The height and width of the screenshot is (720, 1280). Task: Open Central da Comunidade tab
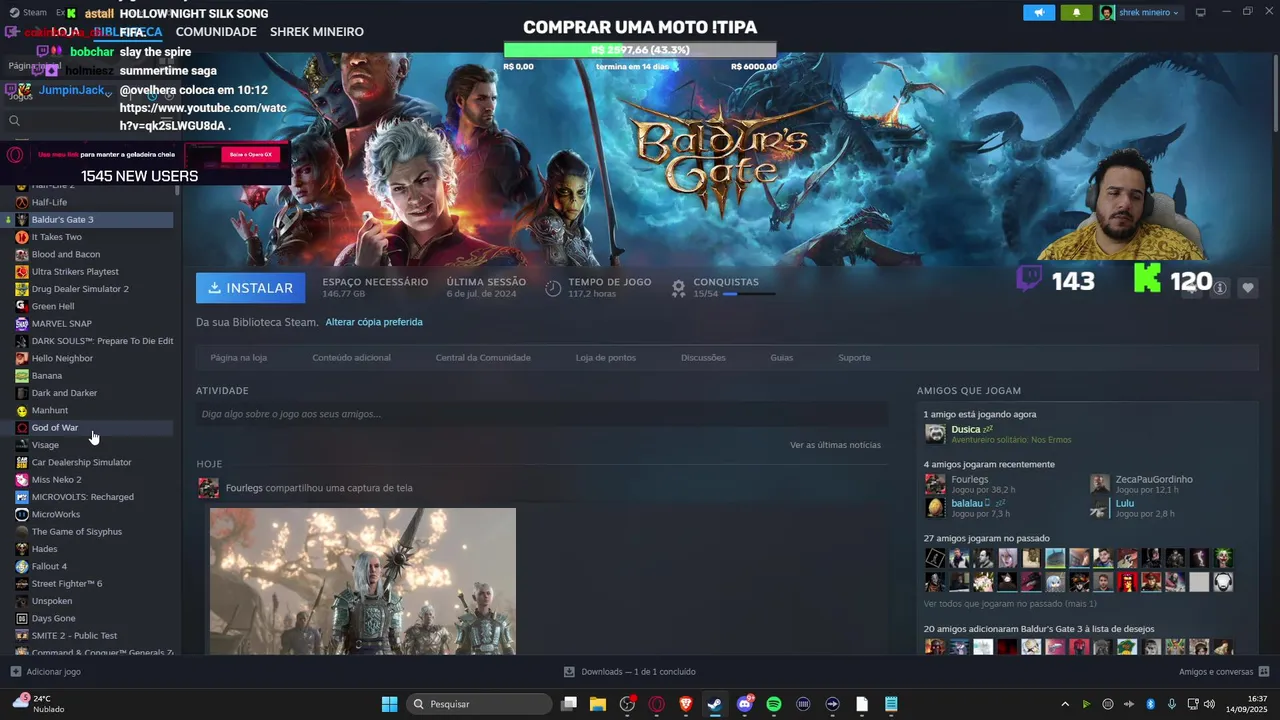pos(483,357)
